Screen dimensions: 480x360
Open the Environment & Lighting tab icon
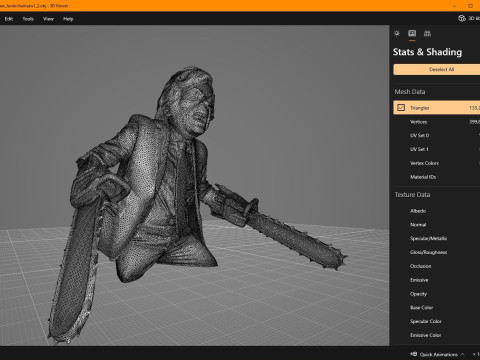[397, 33]
